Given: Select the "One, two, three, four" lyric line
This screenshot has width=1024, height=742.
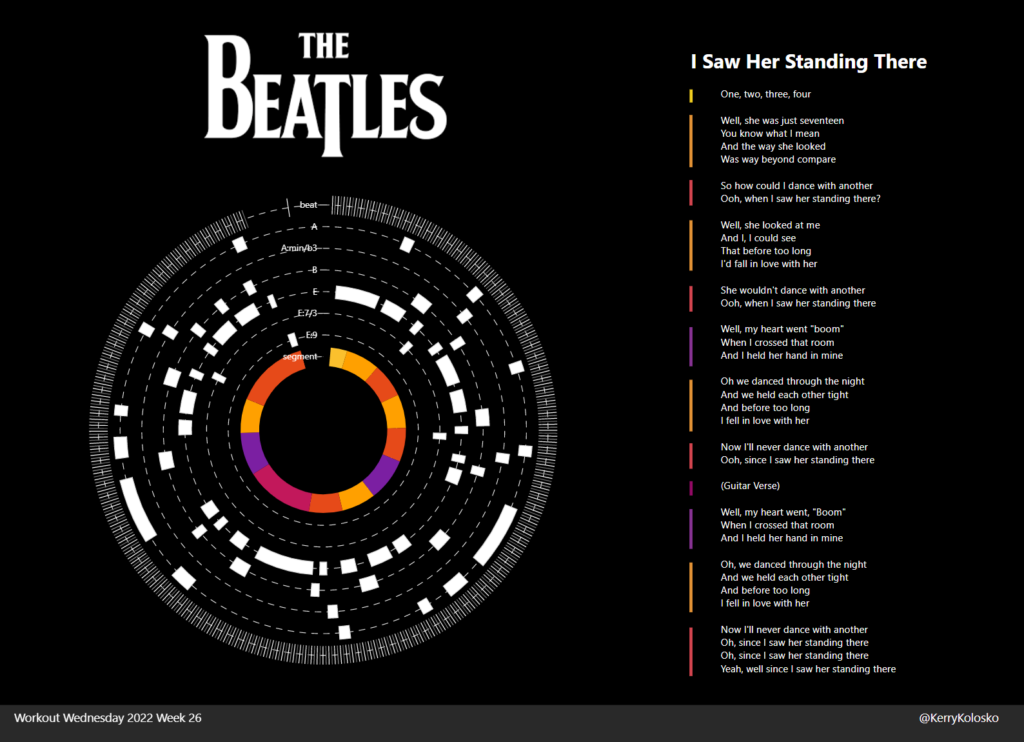Looking at the screenshot, I should (x=765, y=95).
